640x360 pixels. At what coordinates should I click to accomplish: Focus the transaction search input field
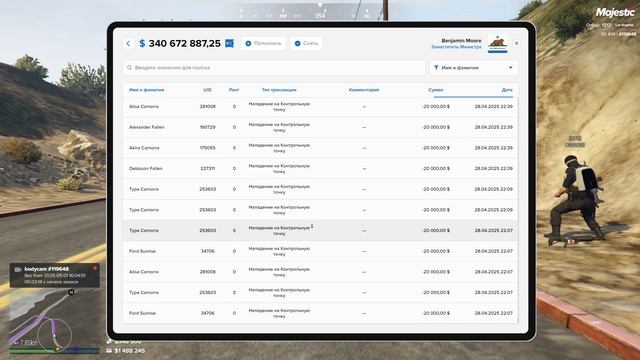point(274,67)
